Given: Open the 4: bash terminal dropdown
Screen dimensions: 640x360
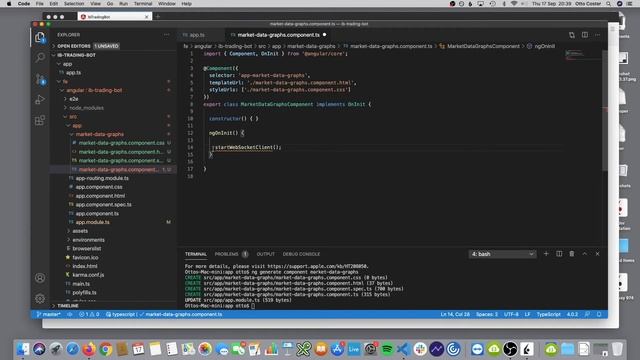Looking at the screenshot, I should [x=502, y=254].
